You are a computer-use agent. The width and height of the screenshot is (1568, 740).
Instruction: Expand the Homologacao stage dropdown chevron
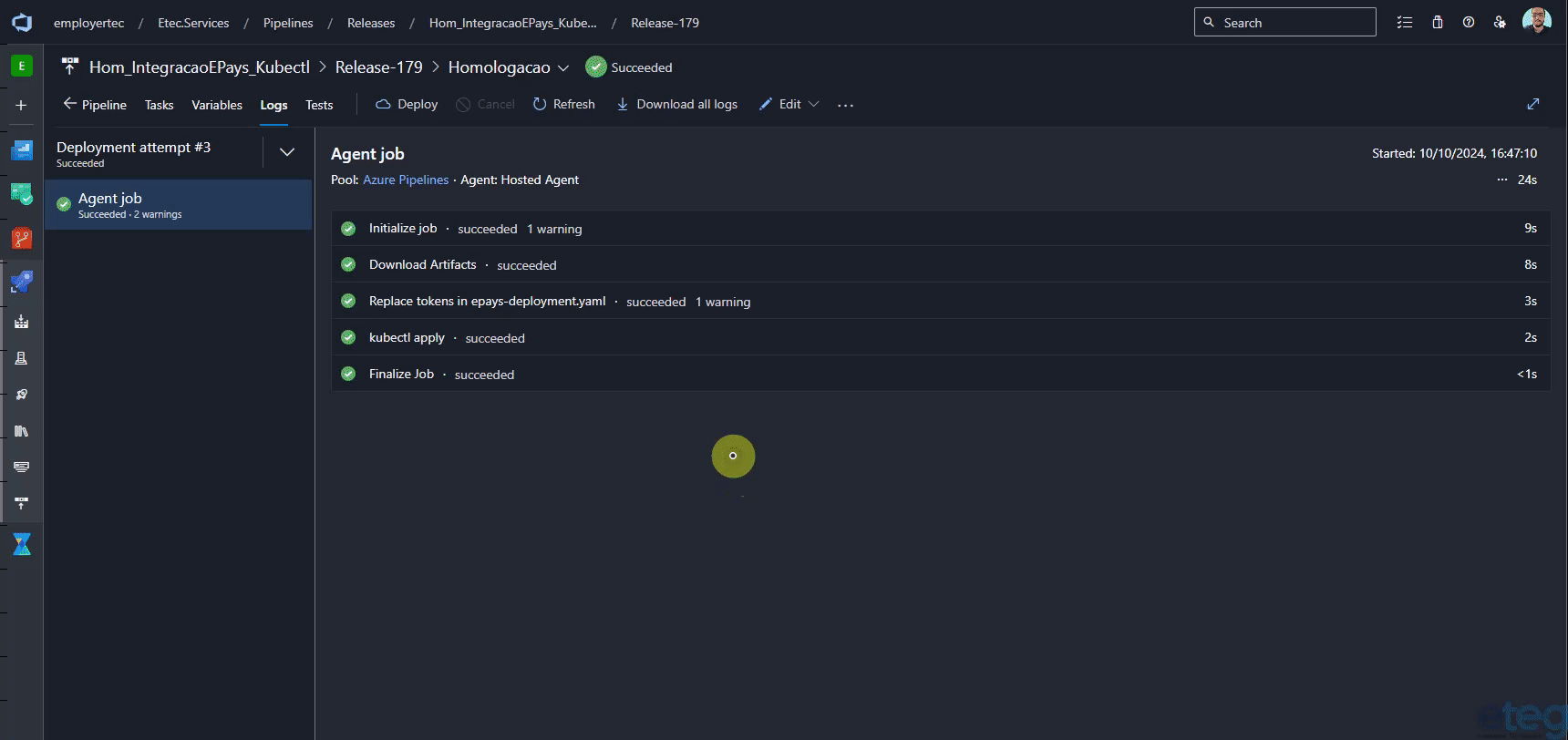pos(563,67)
